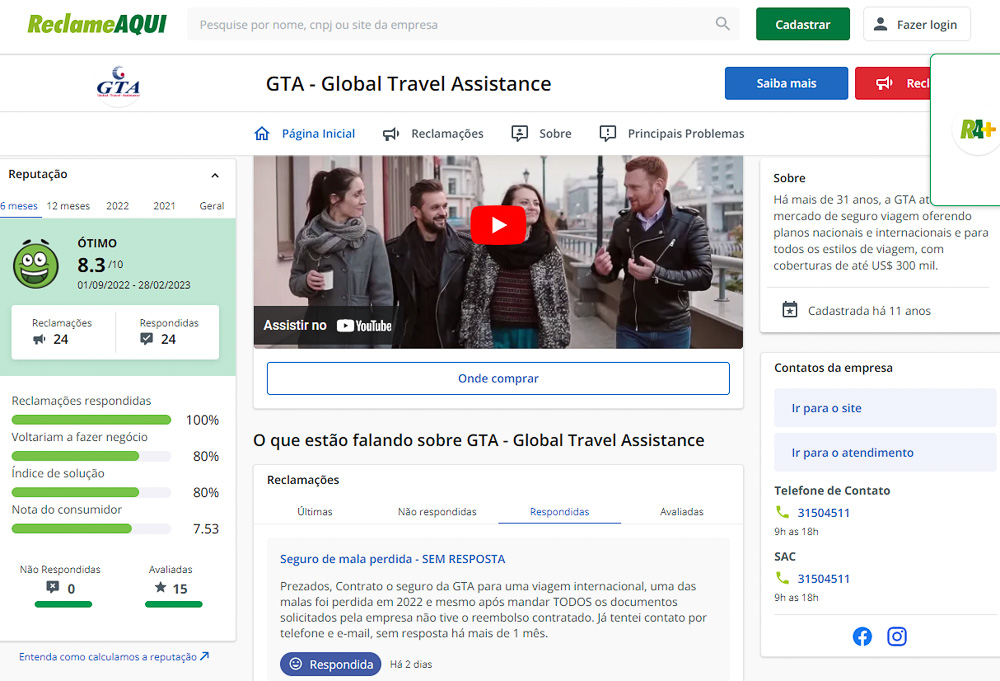Click the Ir para o site link
The height and width of the screenshot is (681, 1000).
[x=885, y=407]
